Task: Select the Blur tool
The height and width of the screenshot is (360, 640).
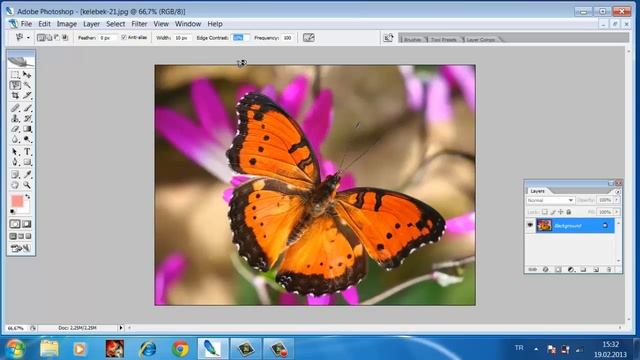Action: point(15,139)
